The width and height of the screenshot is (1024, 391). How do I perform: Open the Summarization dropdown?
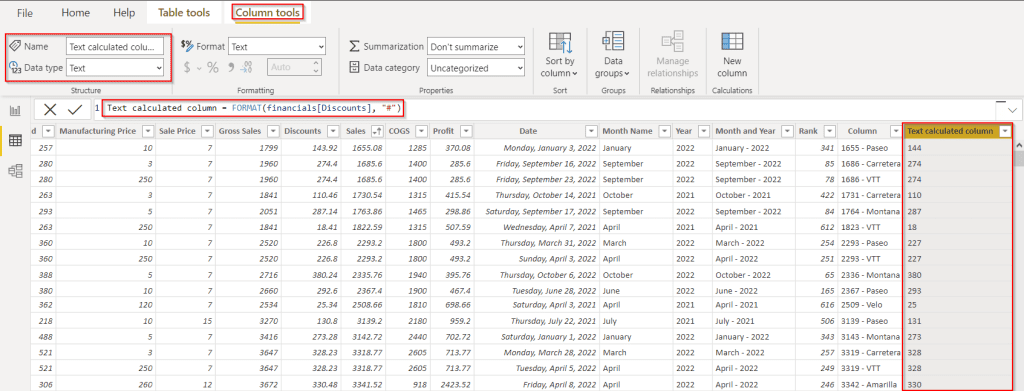(x=475, y=47)
